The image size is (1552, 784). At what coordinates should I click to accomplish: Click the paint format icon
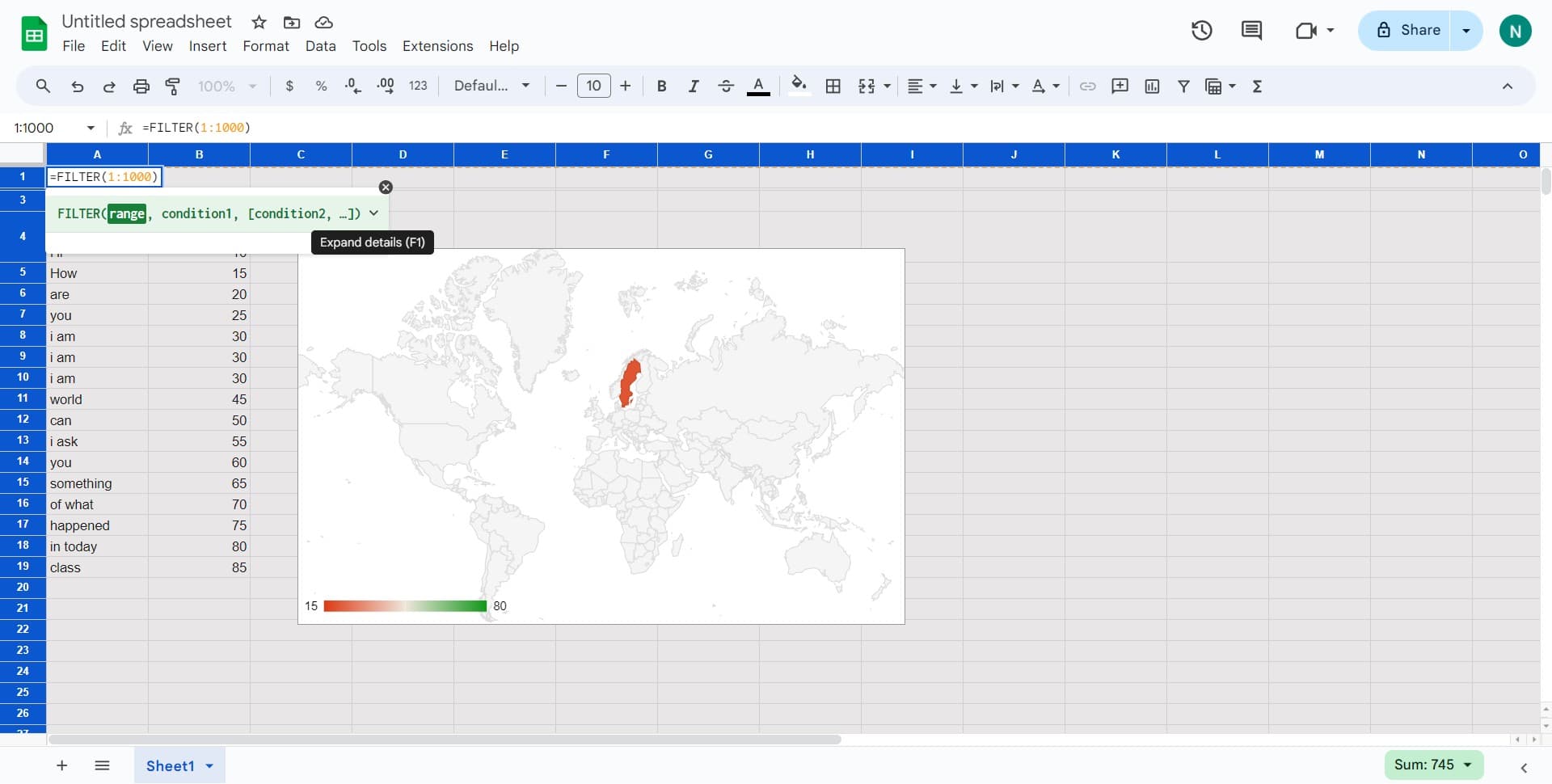(173, 86)
